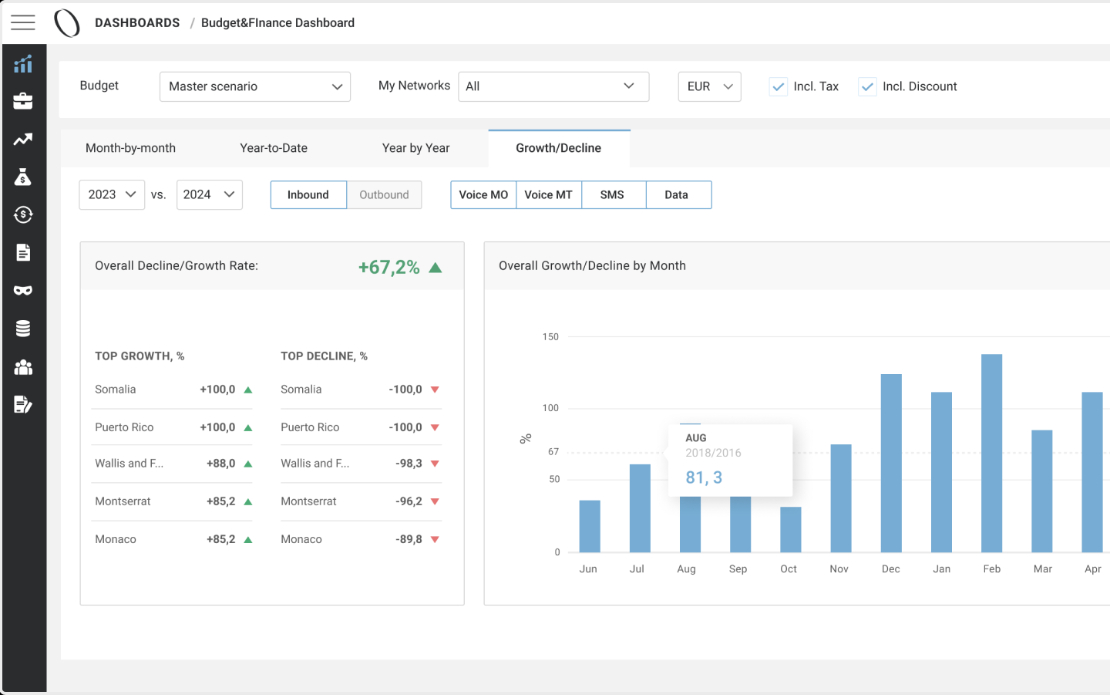Screen dimensions: 1110x695
Task: Click Montserrat +85,2 growth value
Action: tap(221, 501)
